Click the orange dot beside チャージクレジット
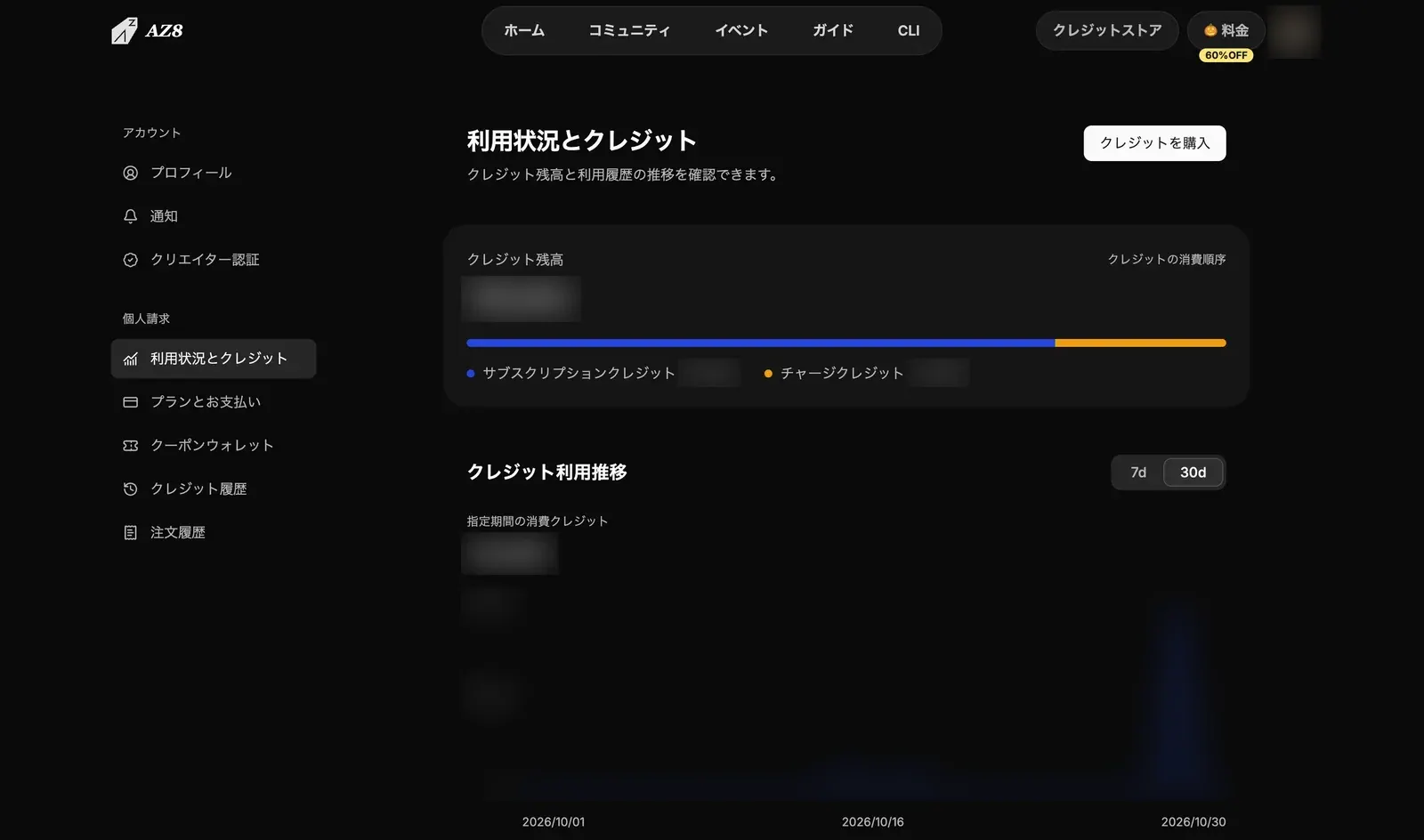Image resolution: width=1424 pixels, height=840 pixels. click(x=768, y=374)
